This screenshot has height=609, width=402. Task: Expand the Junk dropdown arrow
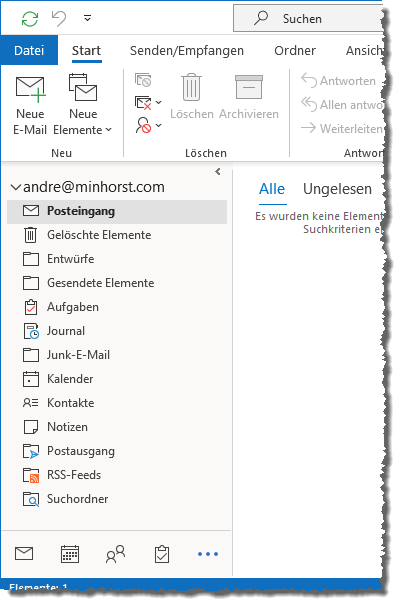(x=158, y=125)
